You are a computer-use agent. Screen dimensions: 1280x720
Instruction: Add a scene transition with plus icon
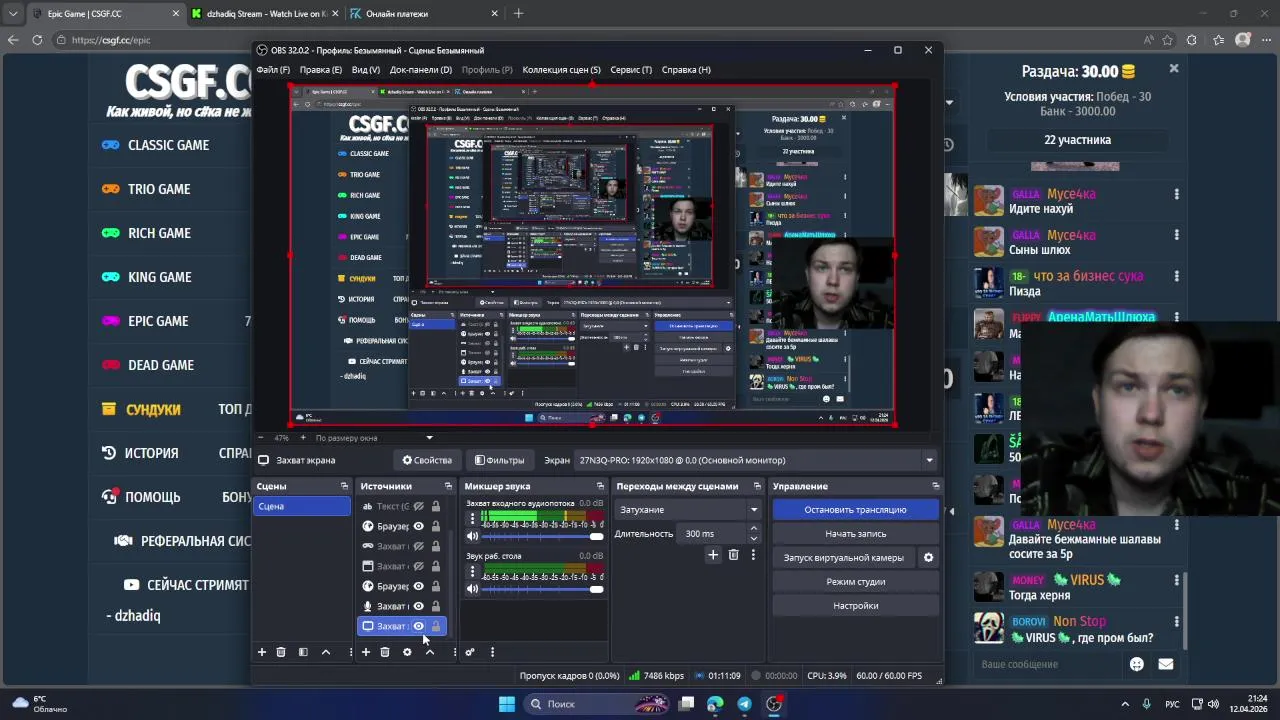tap(713, 555)
